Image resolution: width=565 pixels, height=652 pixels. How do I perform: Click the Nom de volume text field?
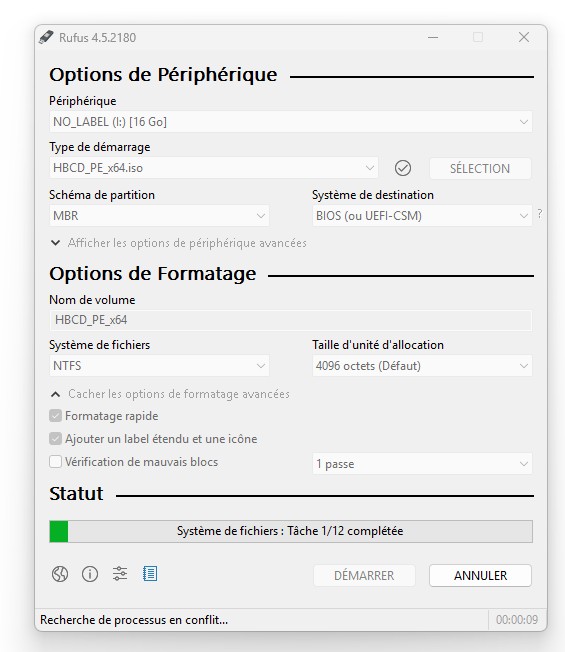tap(291, 320)
